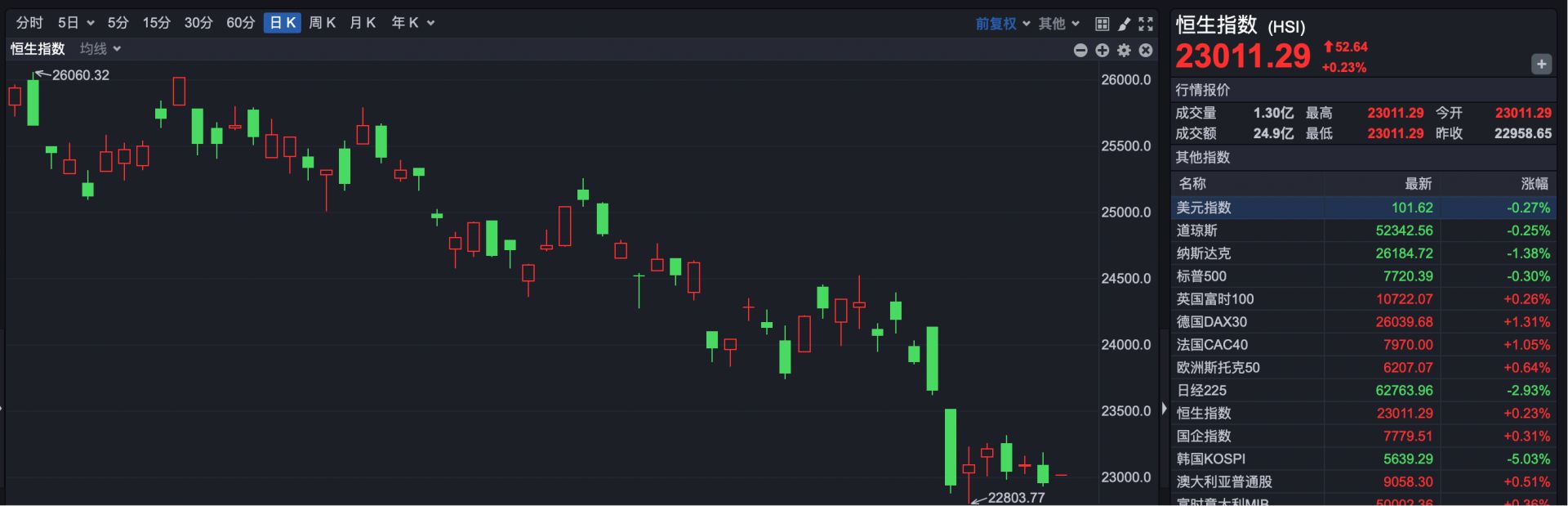1568x506 pixels.
Task: Select the 国企指数 index row
Action: pos(1364,437)
